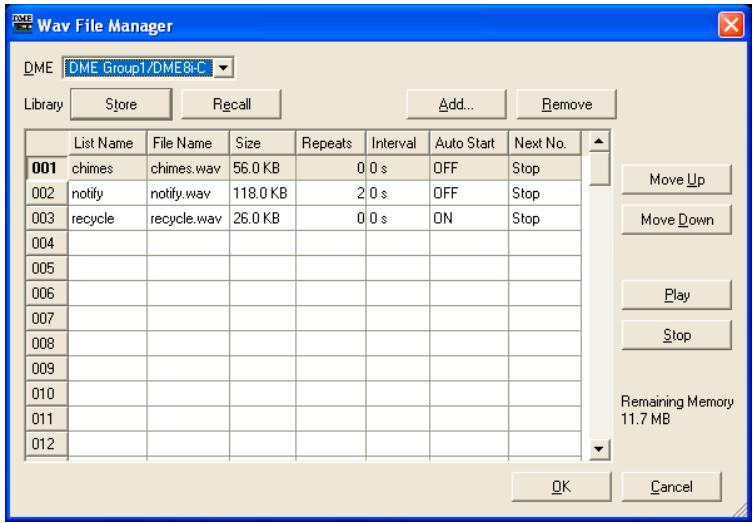Click the 56.0 KB size cell
Screen dimensions: 753x523
click(x=262, y=168)
